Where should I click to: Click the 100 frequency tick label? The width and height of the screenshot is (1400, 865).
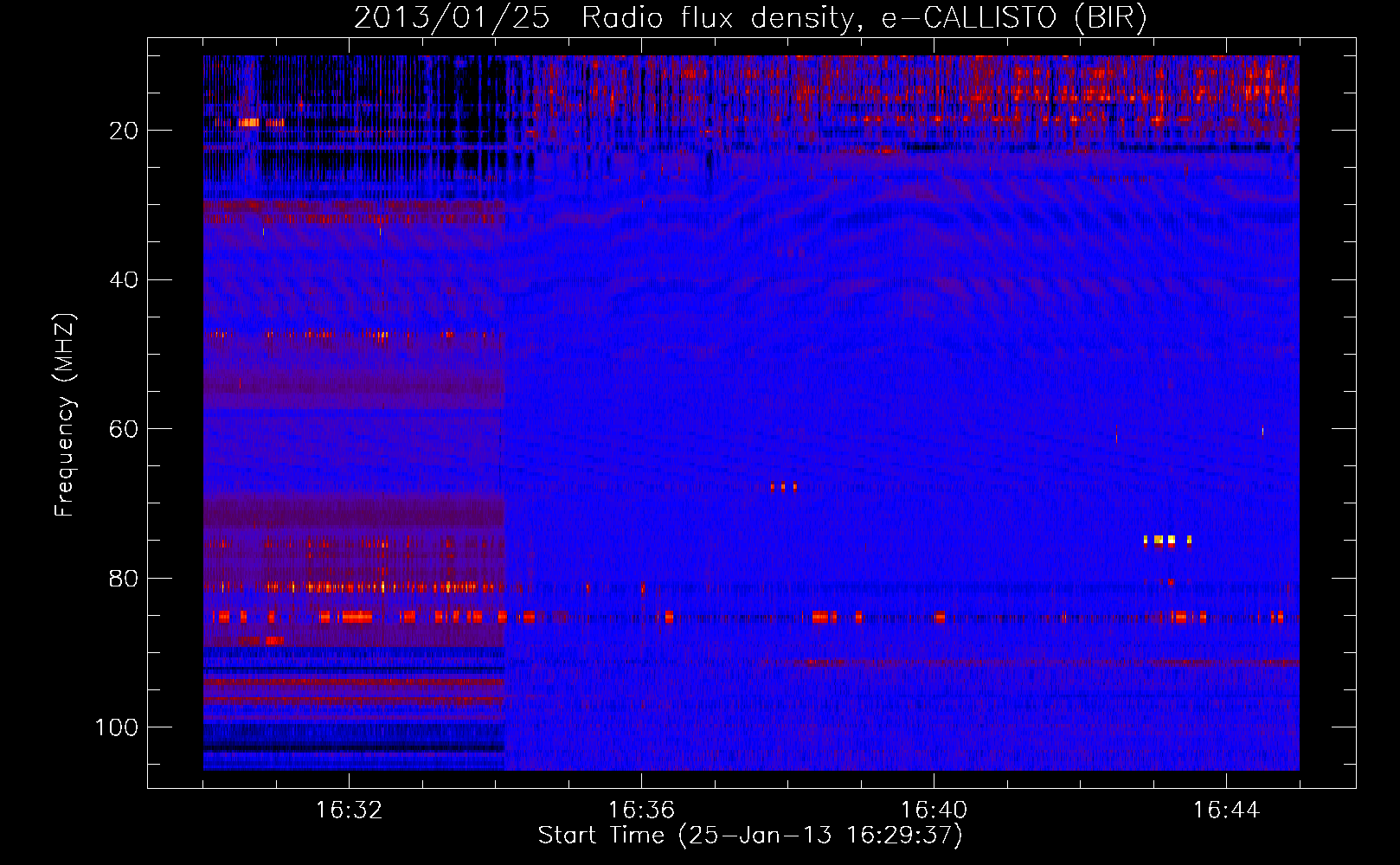pos(117,727)
